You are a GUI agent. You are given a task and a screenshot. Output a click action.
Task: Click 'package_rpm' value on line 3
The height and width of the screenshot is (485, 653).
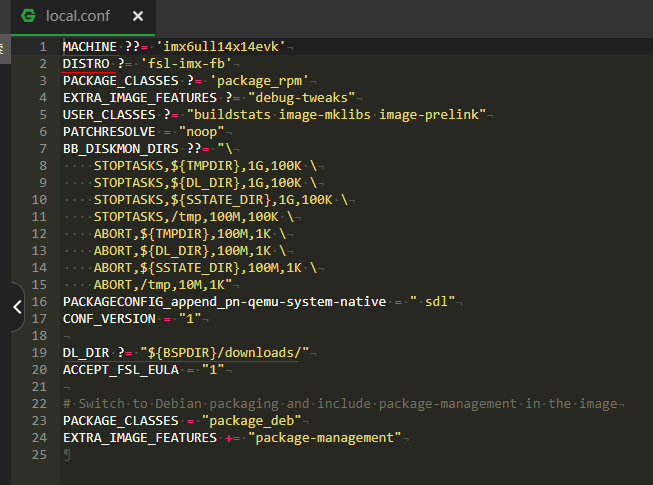[259, 81]
